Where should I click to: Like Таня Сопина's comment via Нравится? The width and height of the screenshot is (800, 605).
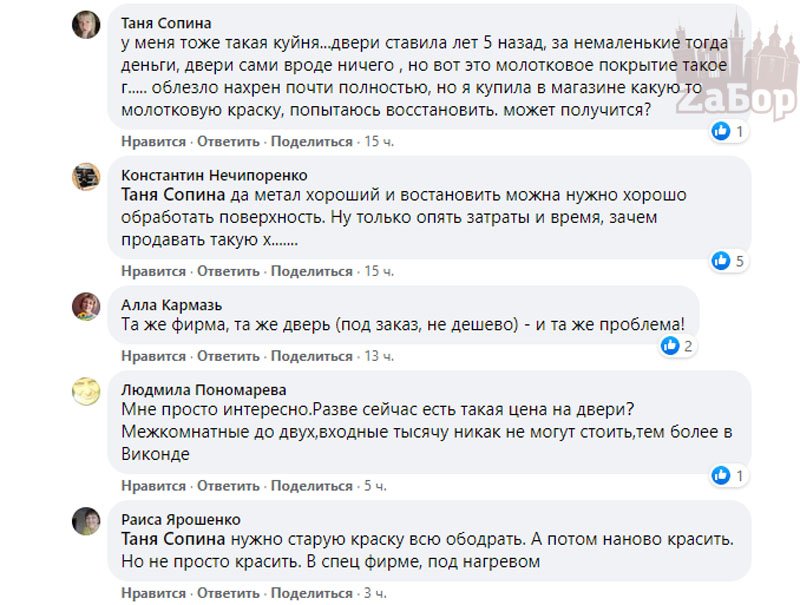pyautogui.click(x=153, y=142)
